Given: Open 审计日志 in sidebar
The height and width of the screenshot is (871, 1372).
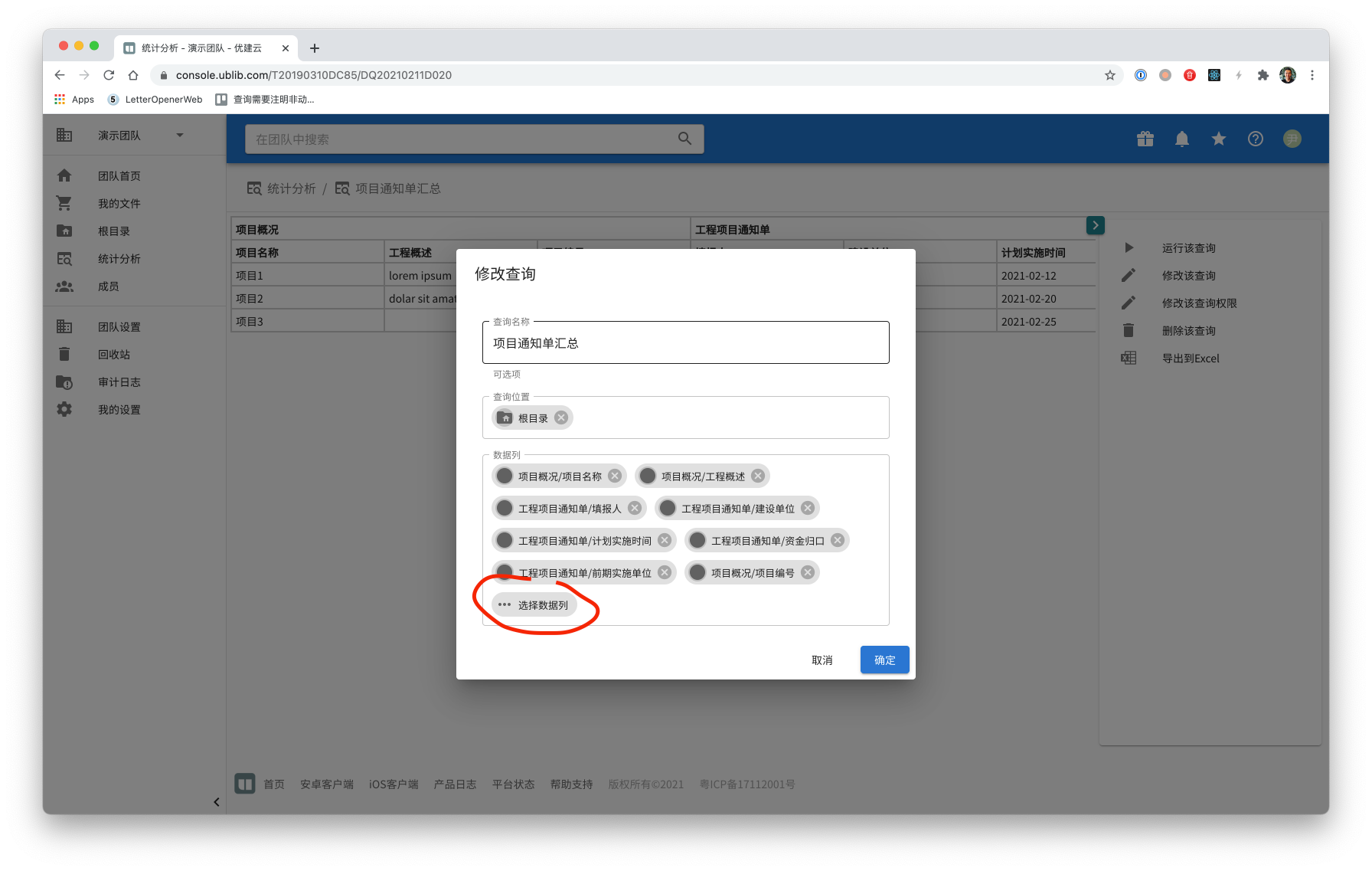Looking at the screenshot, I should (119, 382).
